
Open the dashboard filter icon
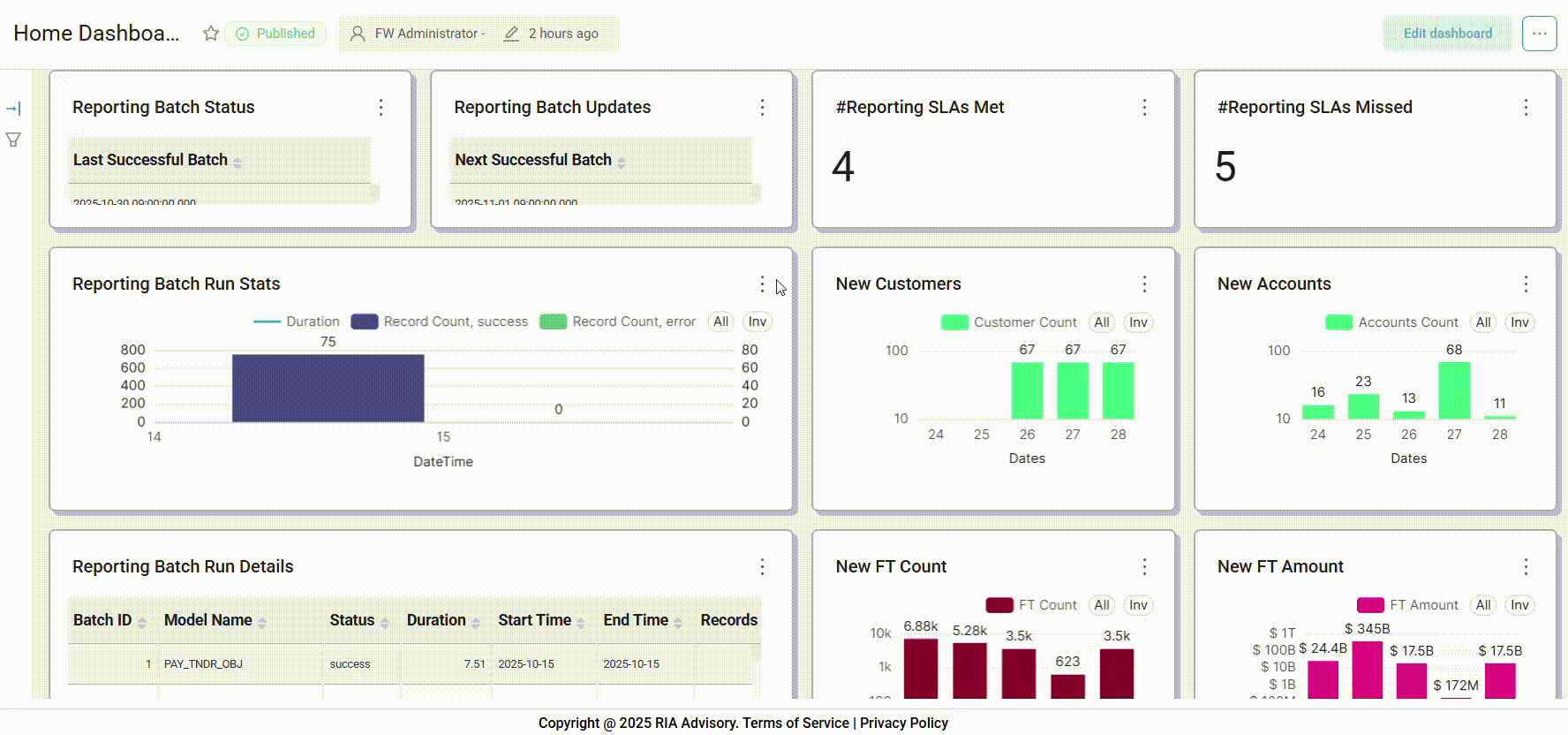[x=13, y=140]
